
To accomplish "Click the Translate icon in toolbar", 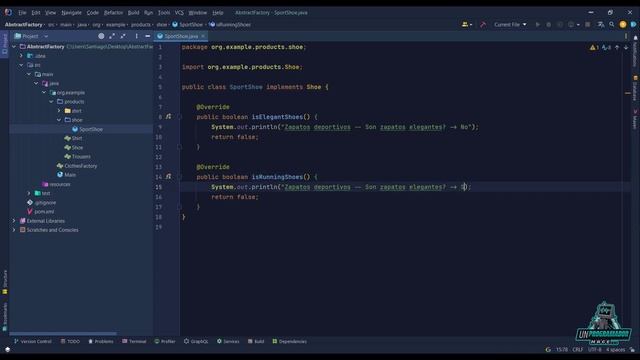I will [x=601, y=24].
